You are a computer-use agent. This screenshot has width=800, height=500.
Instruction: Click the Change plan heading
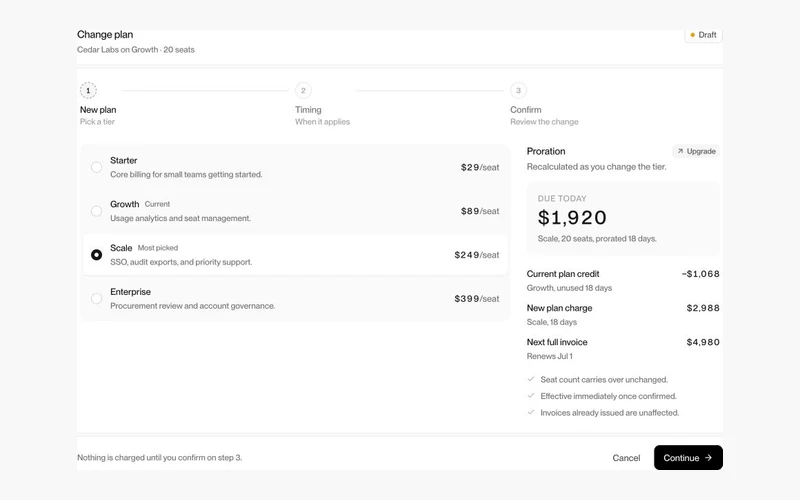click(x=105, y=35)
